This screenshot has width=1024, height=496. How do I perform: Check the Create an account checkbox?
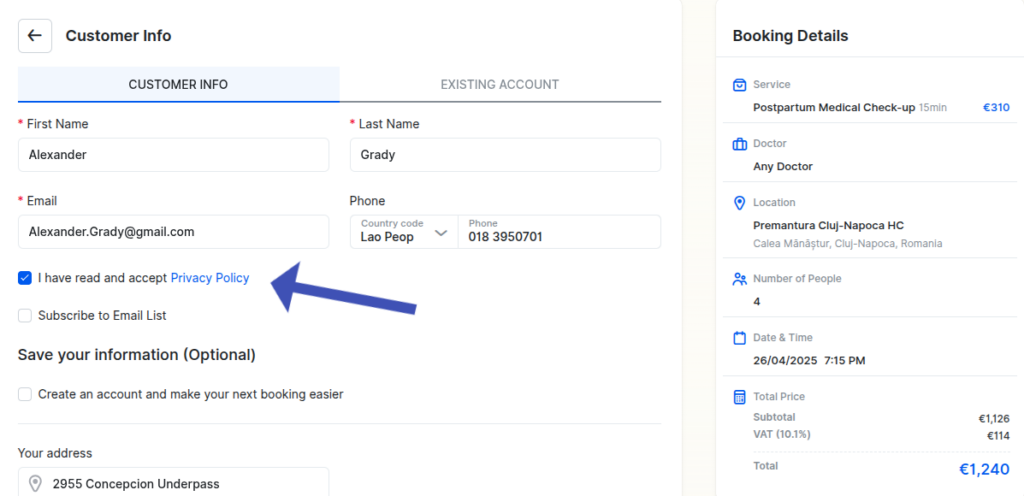coord(25,394)
